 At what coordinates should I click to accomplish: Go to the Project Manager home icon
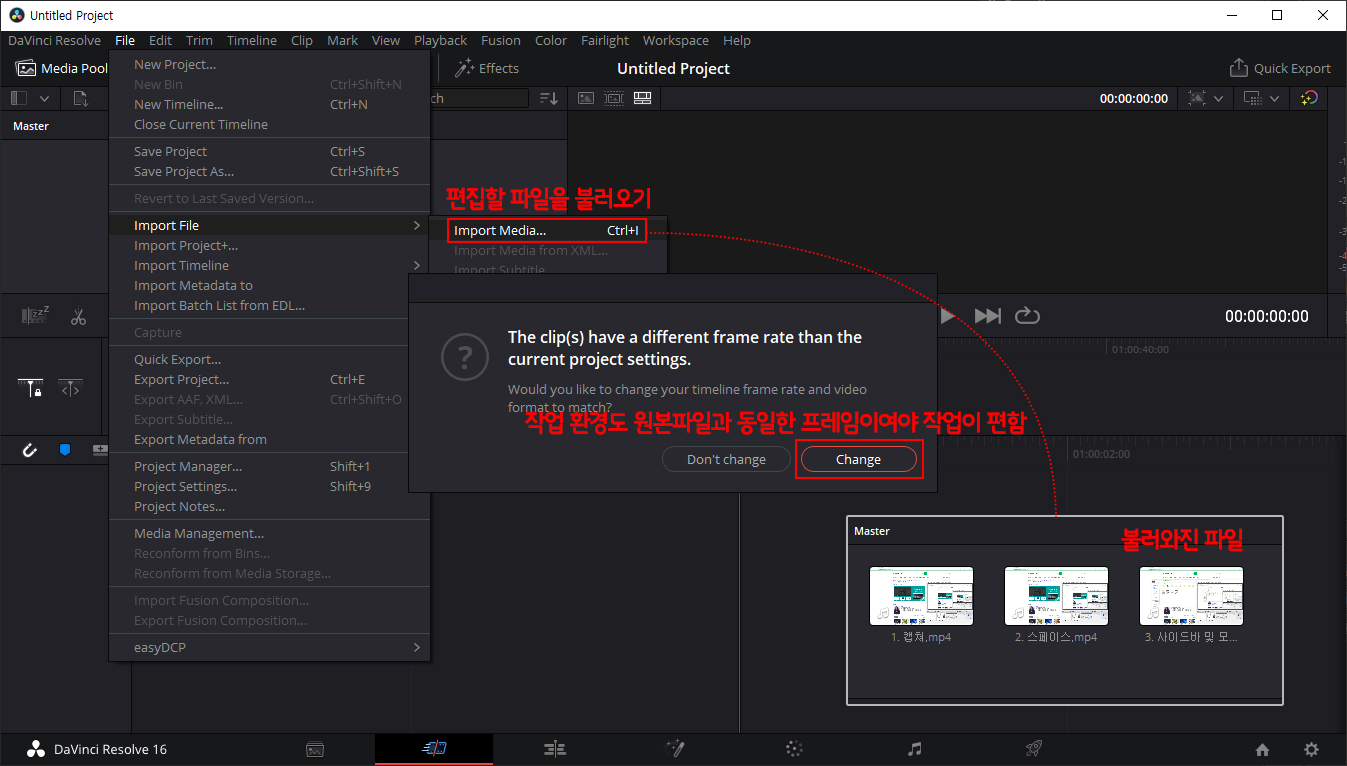pyautogui.click(x=1262, y=750)
